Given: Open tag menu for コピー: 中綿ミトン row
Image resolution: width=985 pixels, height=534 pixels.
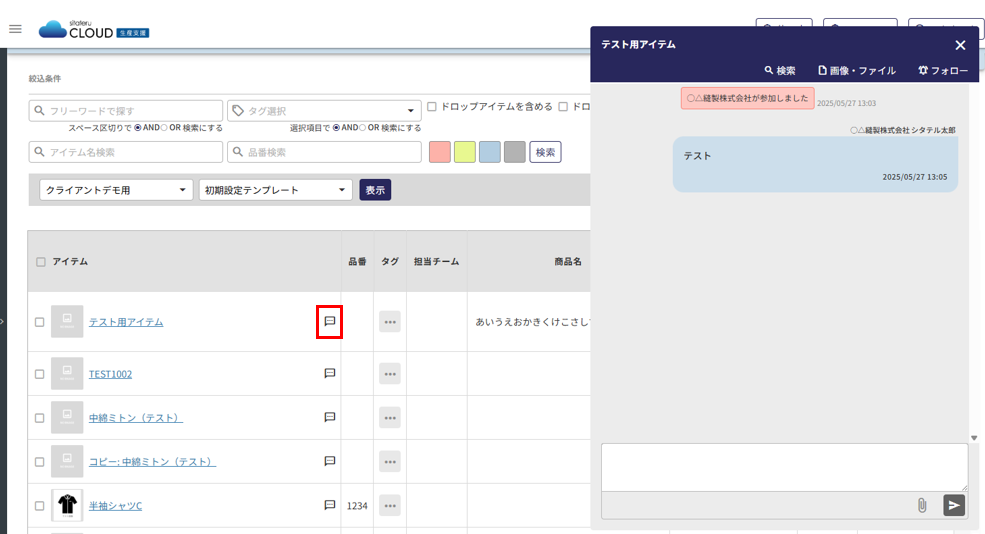Looking at the screenshot, I should click(390, 462).
